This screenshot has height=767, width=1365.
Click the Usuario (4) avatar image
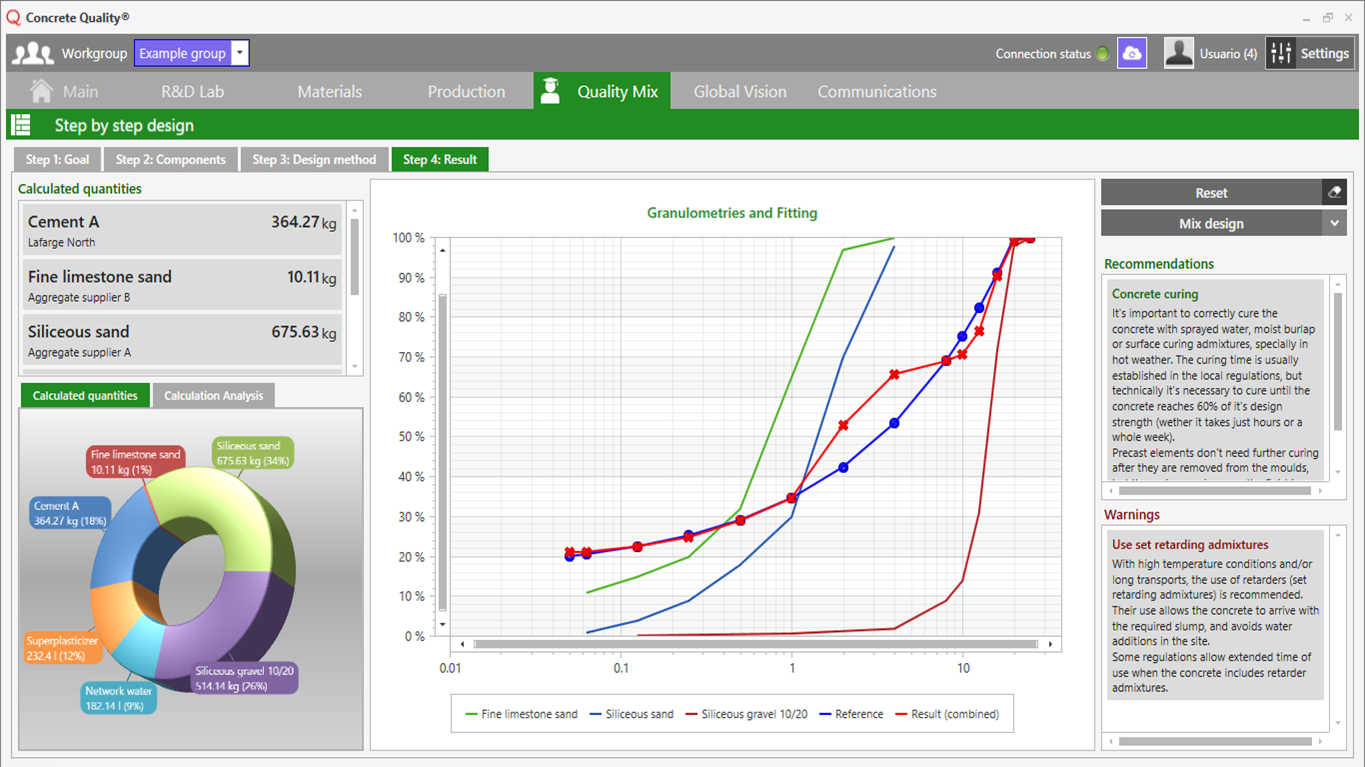tap(1178, 52)
